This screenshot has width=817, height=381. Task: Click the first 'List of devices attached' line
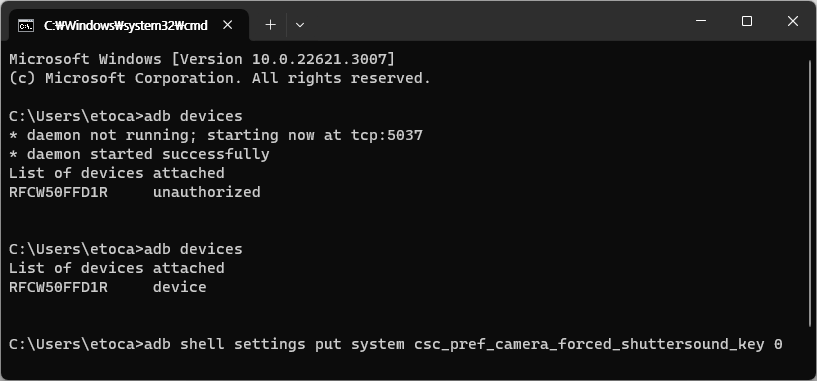(x=117, y=173)
